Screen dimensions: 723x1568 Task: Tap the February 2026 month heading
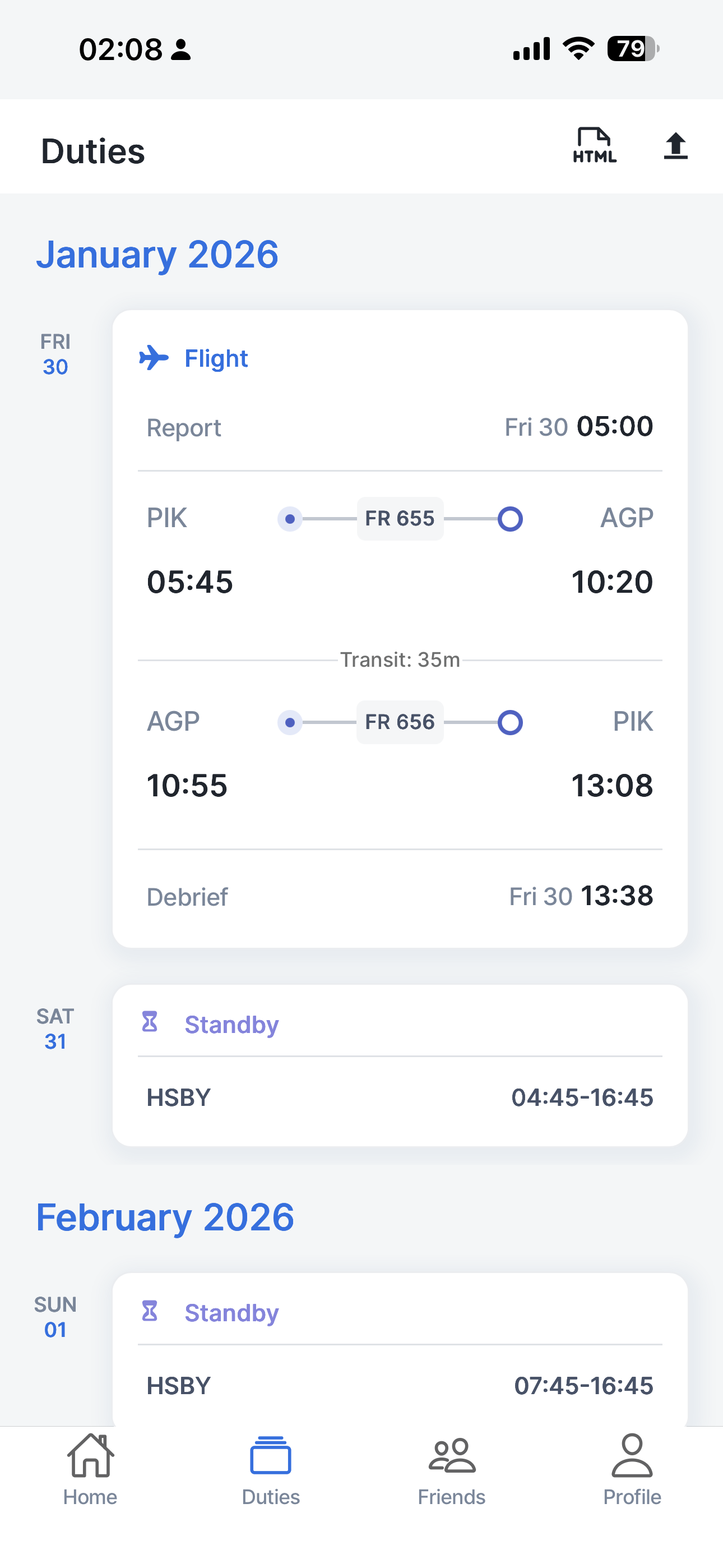[165, 1217]
